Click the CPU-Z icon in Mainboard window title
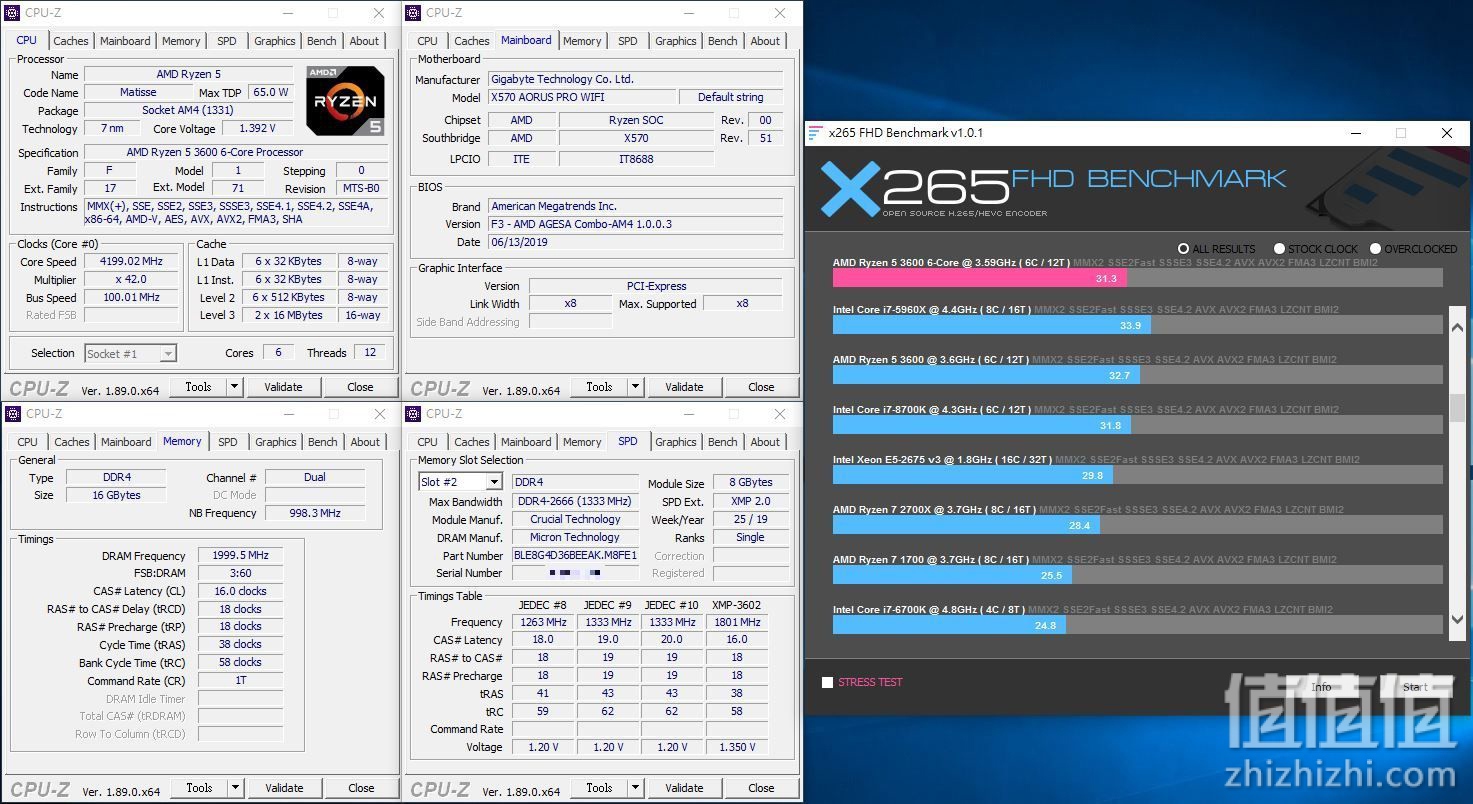 414,13
